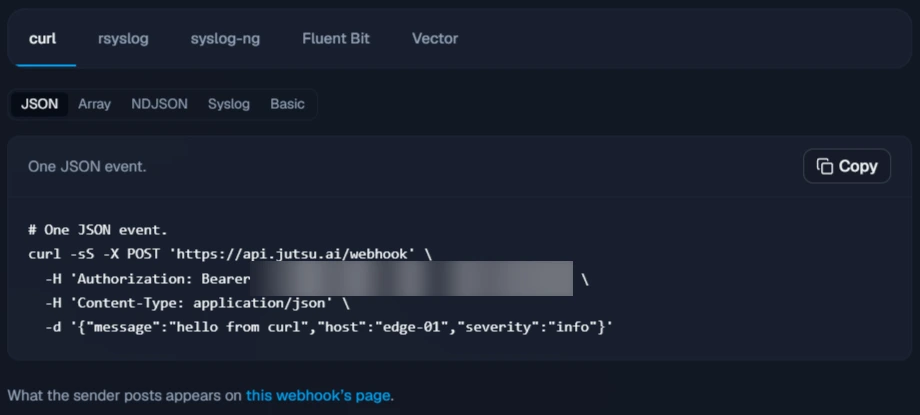The height and width of the screenshot is (415, 920).
Task: Select the JSON format option
Action: point(39,104)
